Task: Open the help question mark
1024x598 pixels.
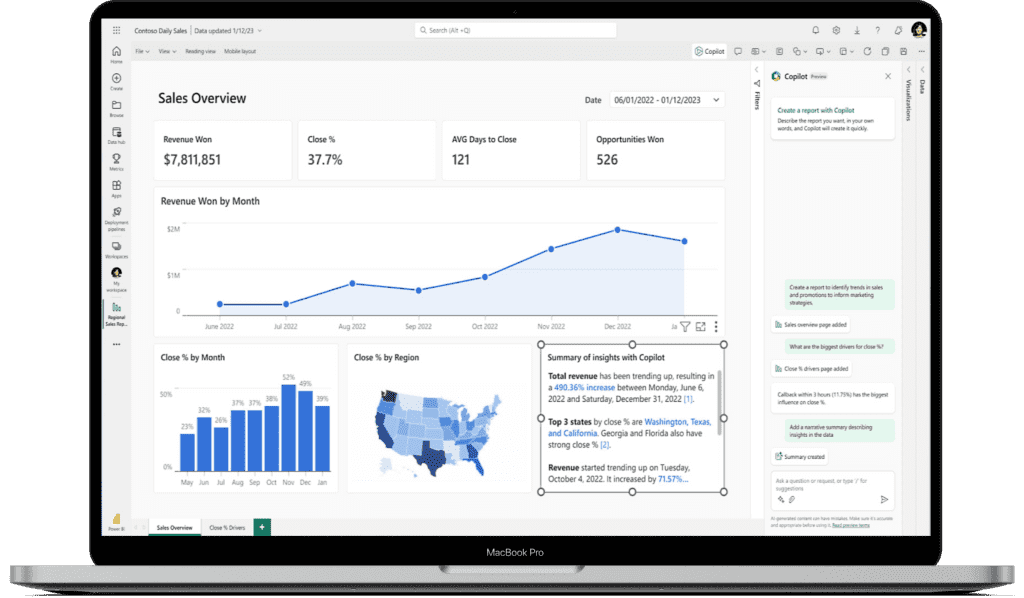Action: point(878,30)
